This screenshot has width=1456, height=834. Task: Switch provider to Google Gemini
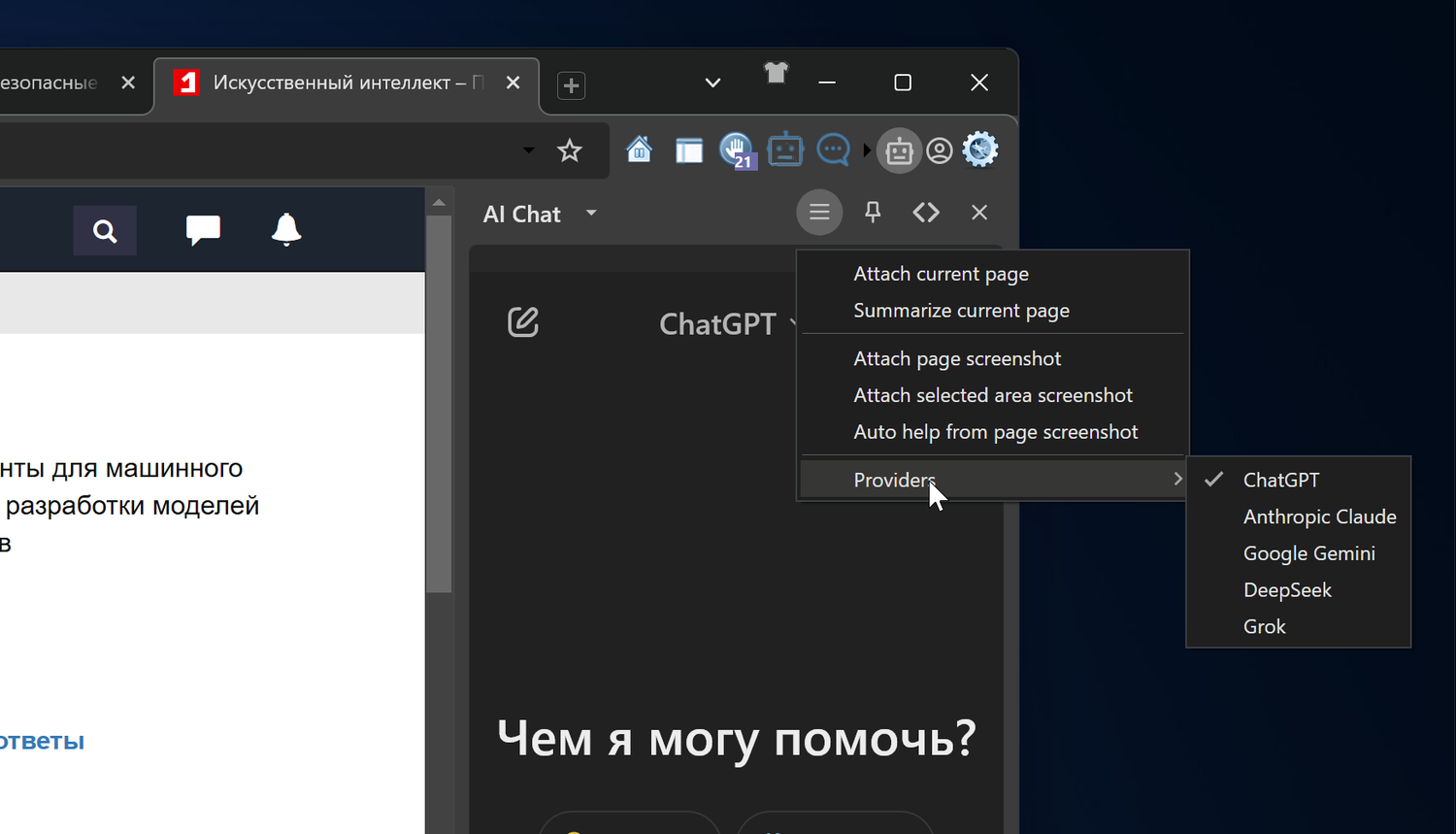[1299, 554]
